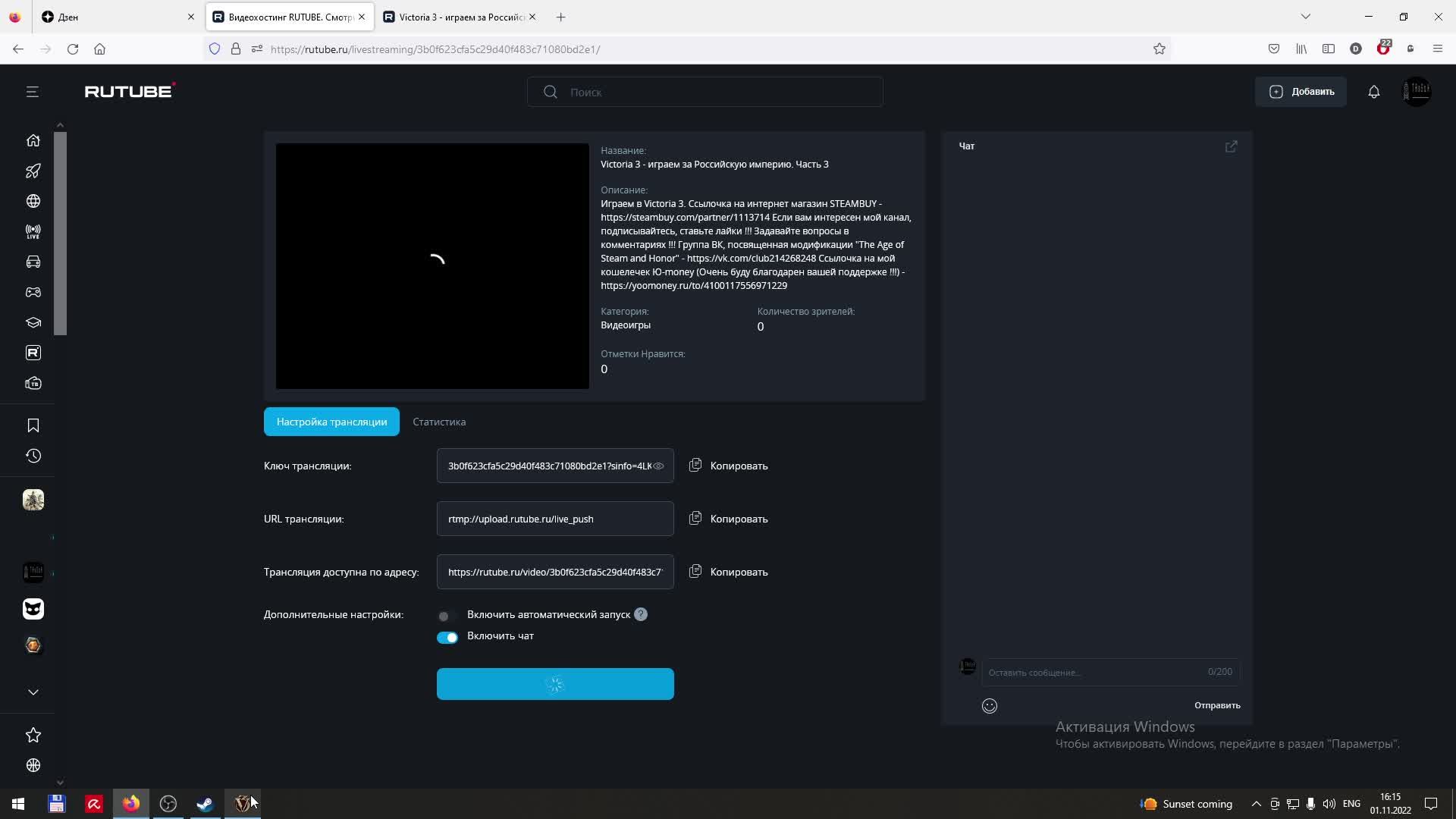The height and width of the screenshot is (819, 1456).
Task: Switch to the Статистика tab
Action: click(438, 422)
